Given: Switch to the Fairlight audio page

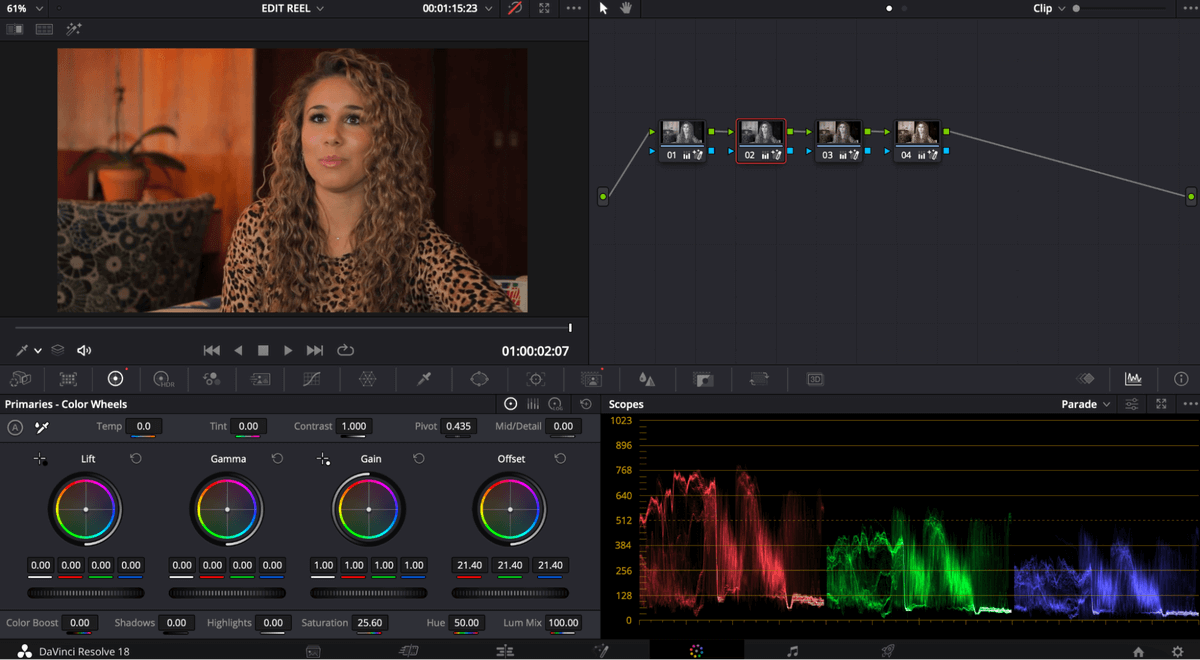Looking at the screenshot, I should [792, 651].
